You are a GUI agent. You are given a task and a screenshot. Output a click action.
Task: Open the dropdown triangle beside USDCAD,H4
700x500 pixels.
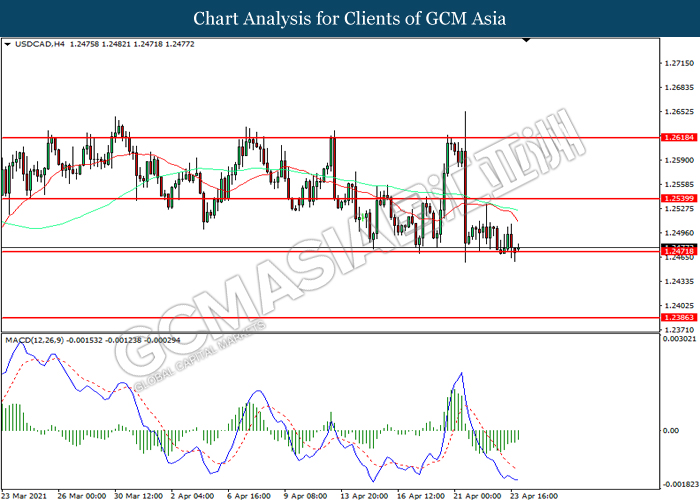[x=7, y=45]
